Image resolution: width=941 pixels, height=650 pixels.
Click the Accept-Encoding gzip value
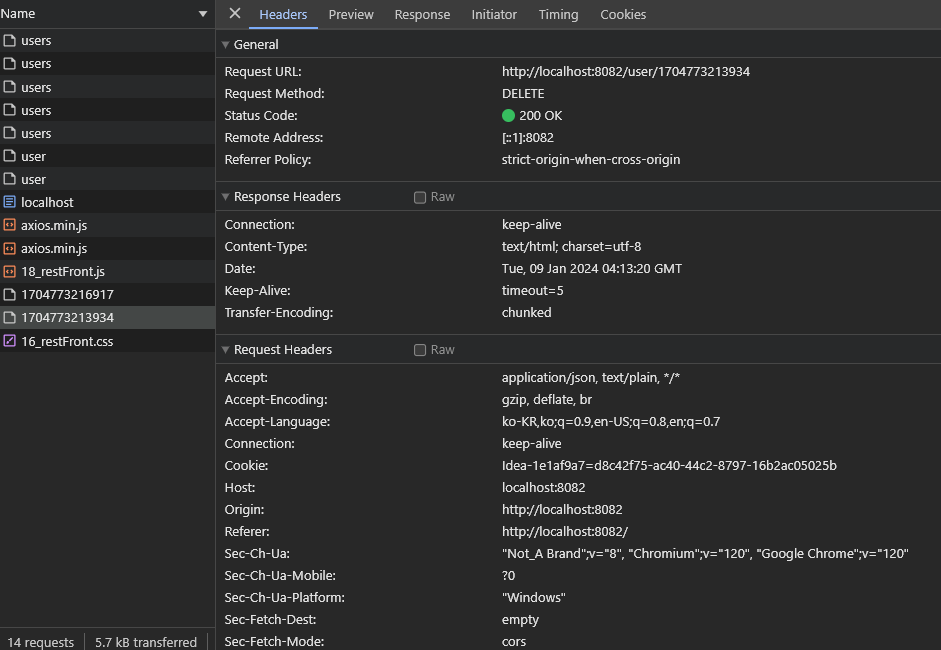pos(547,400)
